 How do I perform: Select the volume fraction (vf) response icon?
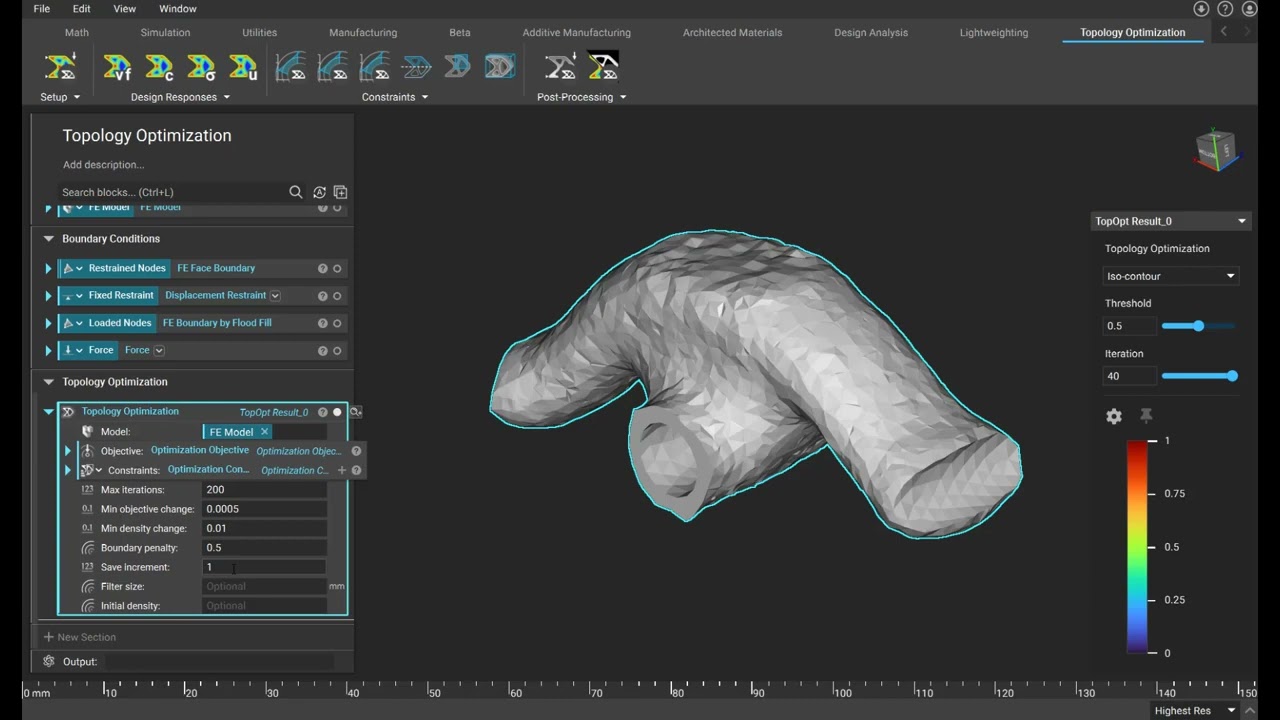coord(117,67)
